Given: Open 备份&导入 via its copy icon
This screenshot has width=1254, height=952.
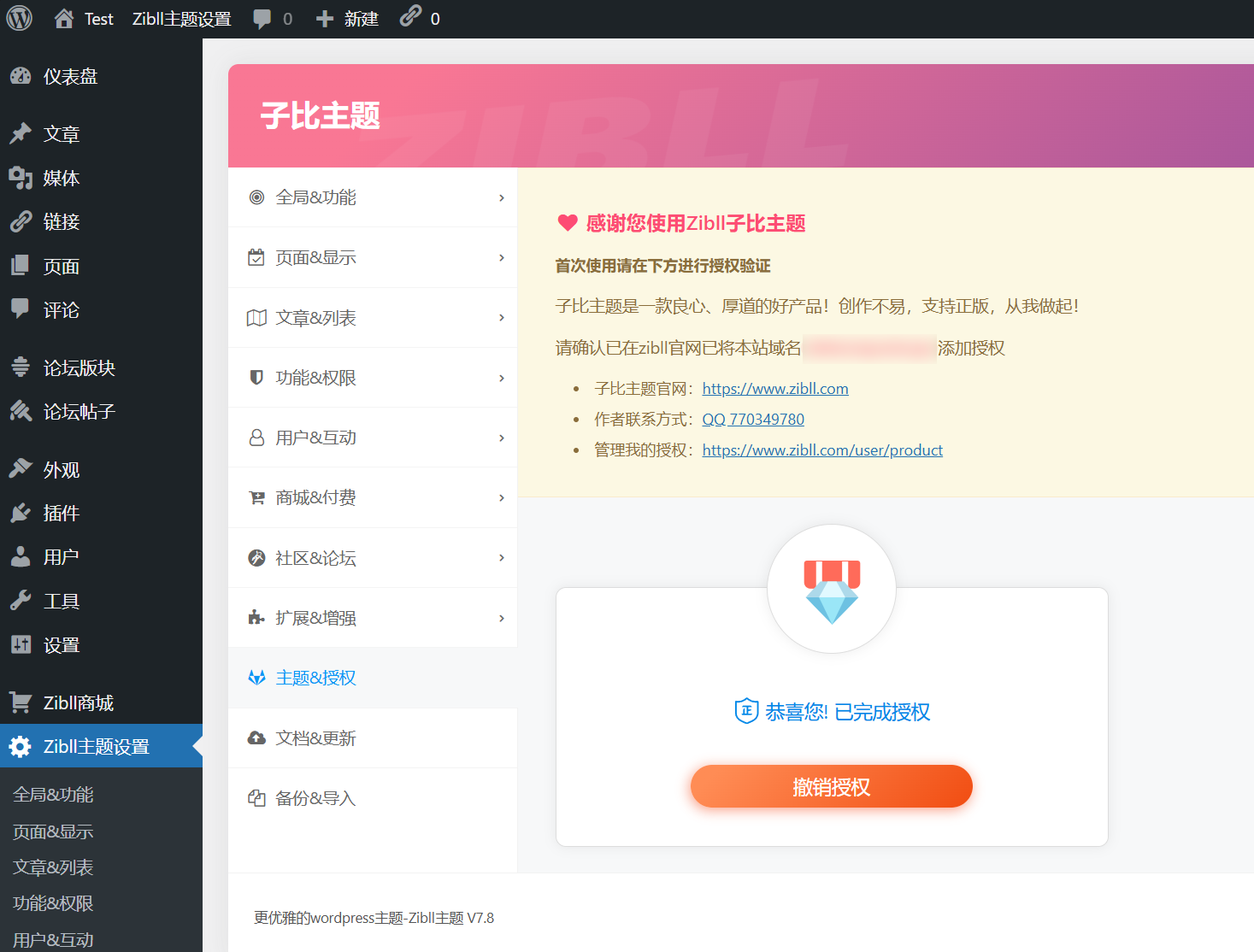Looking at the screenshot, I should point(256,797).
